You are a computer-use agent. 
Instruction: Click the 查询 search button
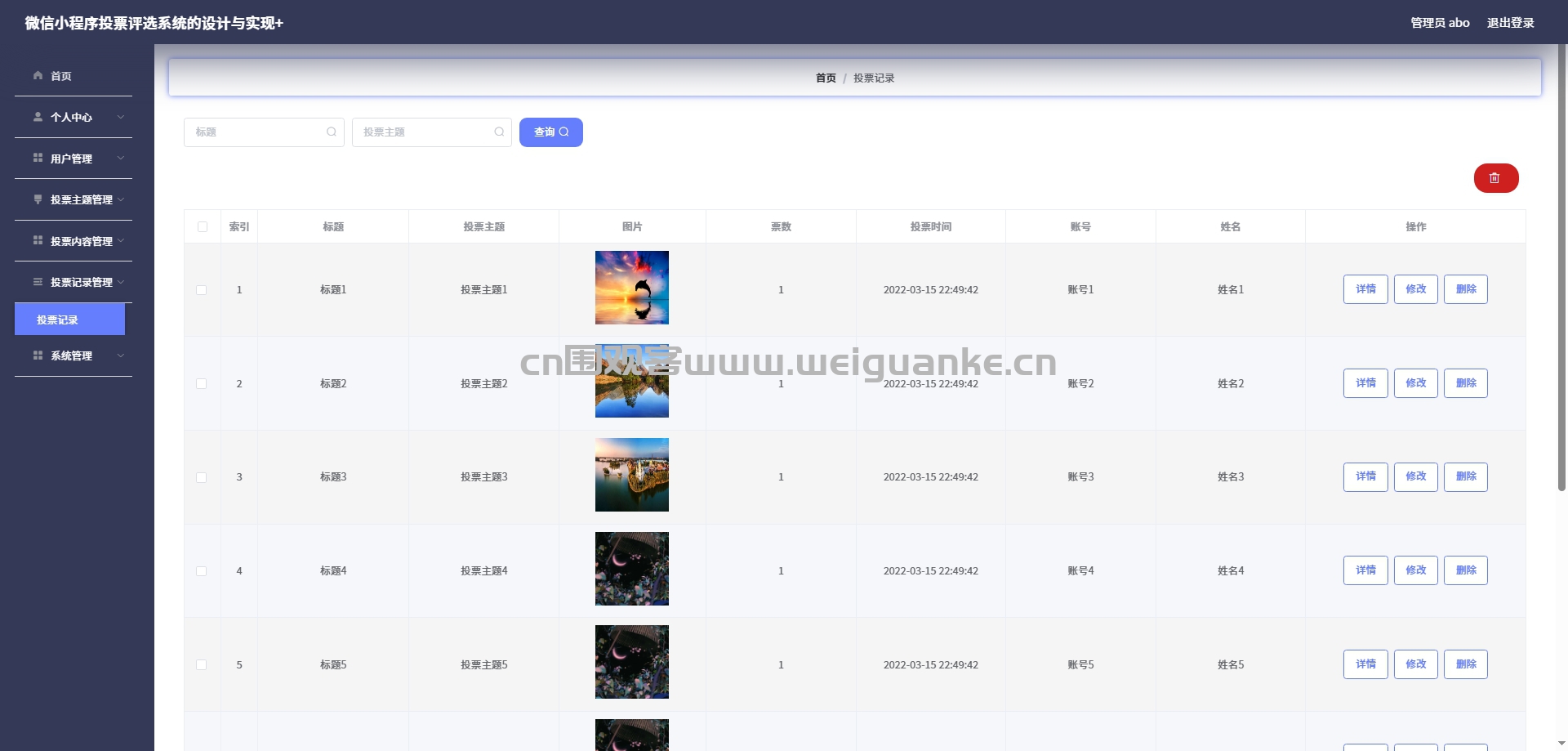(x=551, y=132)
